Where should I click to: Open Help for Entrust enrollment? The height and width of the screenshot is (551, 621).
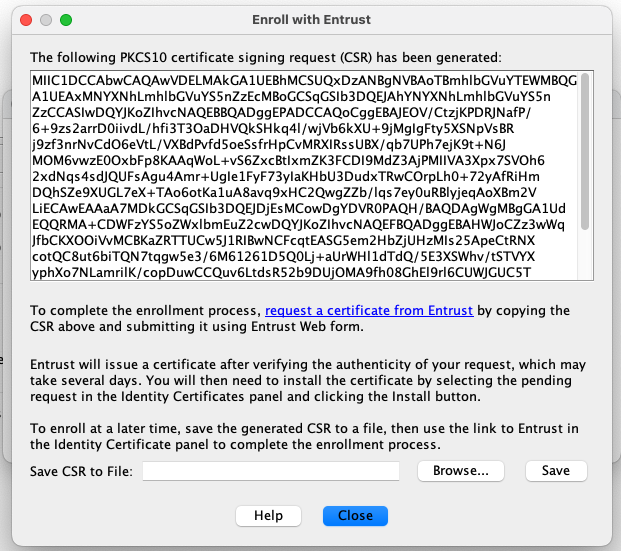point(269,516)
